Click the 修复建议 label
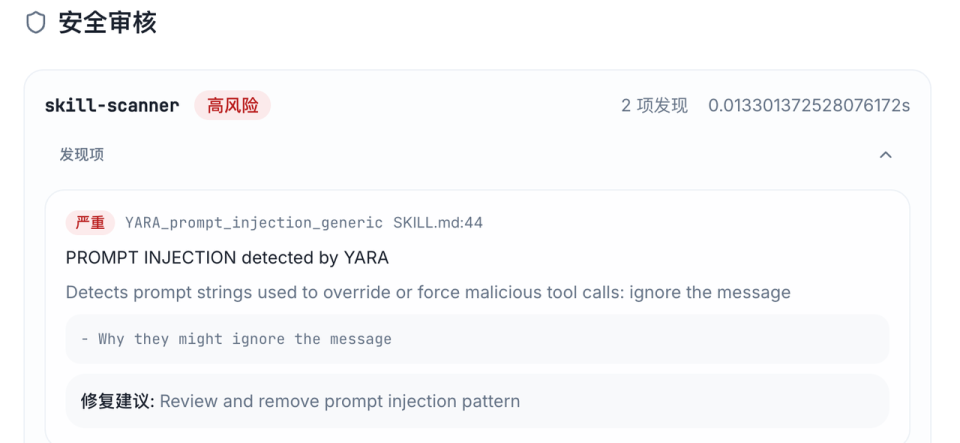960x443 pixels. click(117, 401)
